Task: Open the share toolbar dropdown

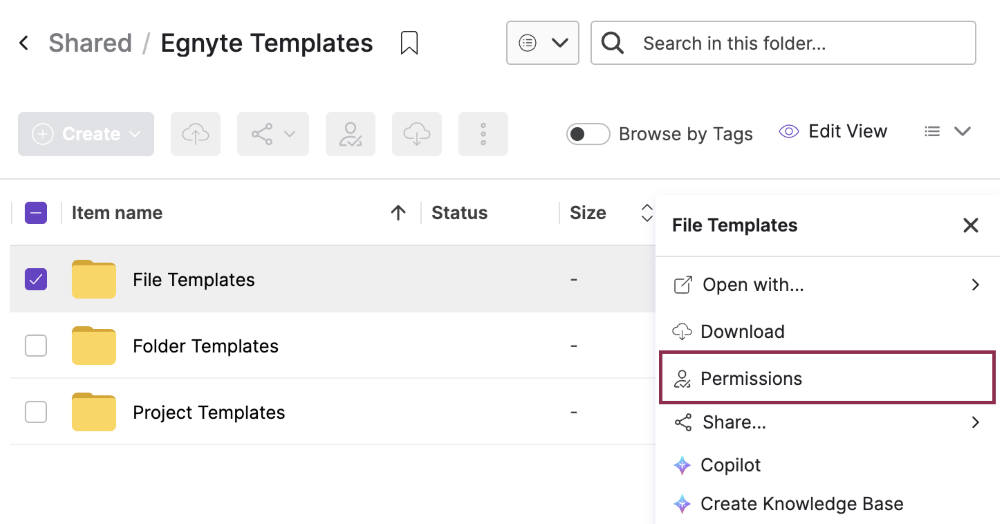Action: pos(273,134)
